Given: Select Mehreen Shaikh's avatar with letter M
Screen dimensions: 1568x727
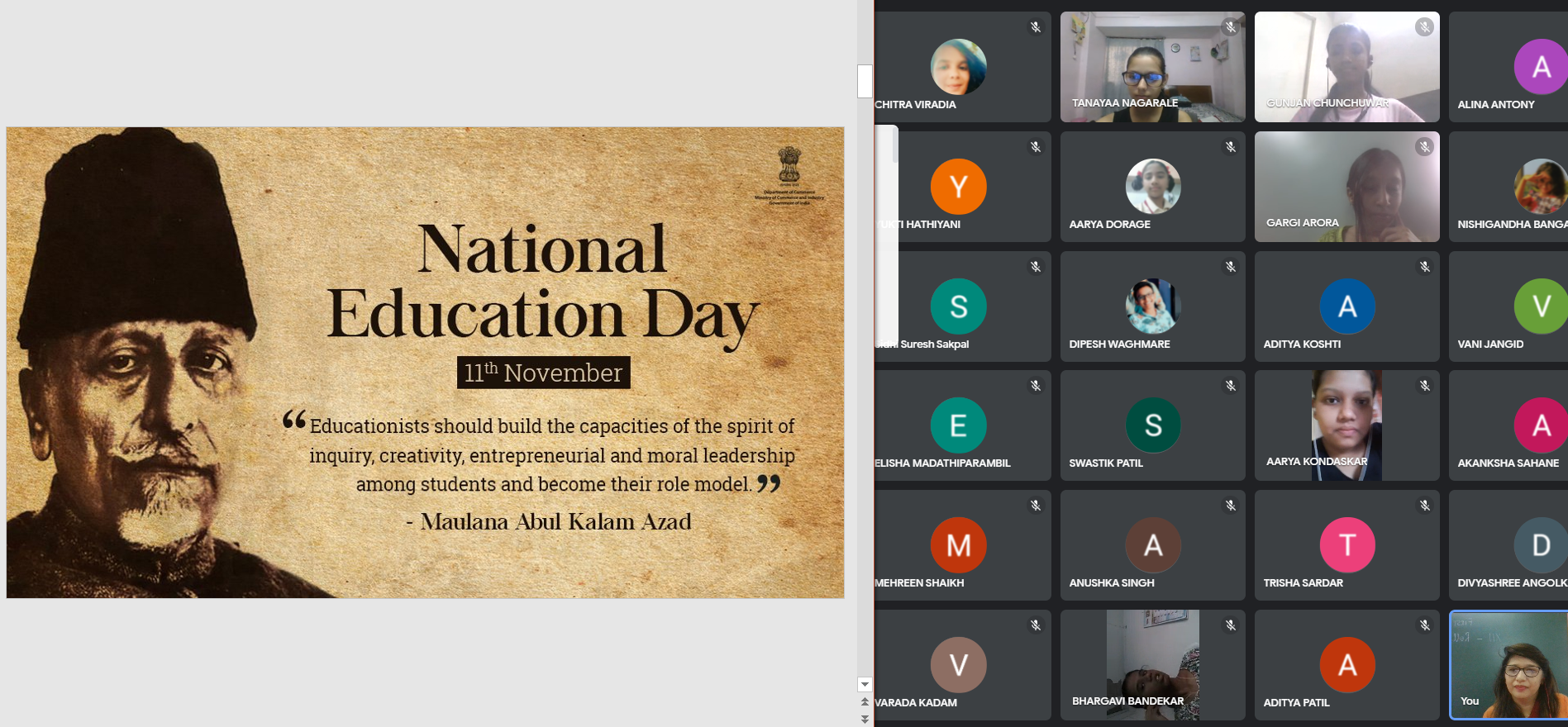Looking at the screenshot, I should coord(958,545).
